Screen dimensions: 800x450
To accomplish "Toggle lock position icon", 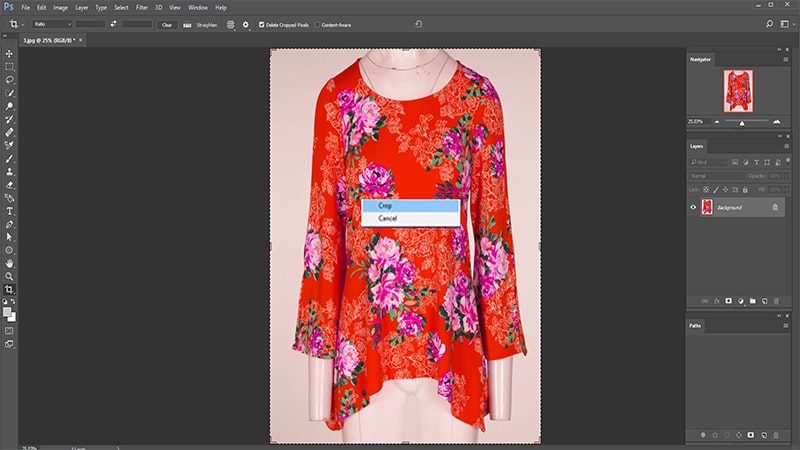I will pyautogui.click(x=726, y=190).
